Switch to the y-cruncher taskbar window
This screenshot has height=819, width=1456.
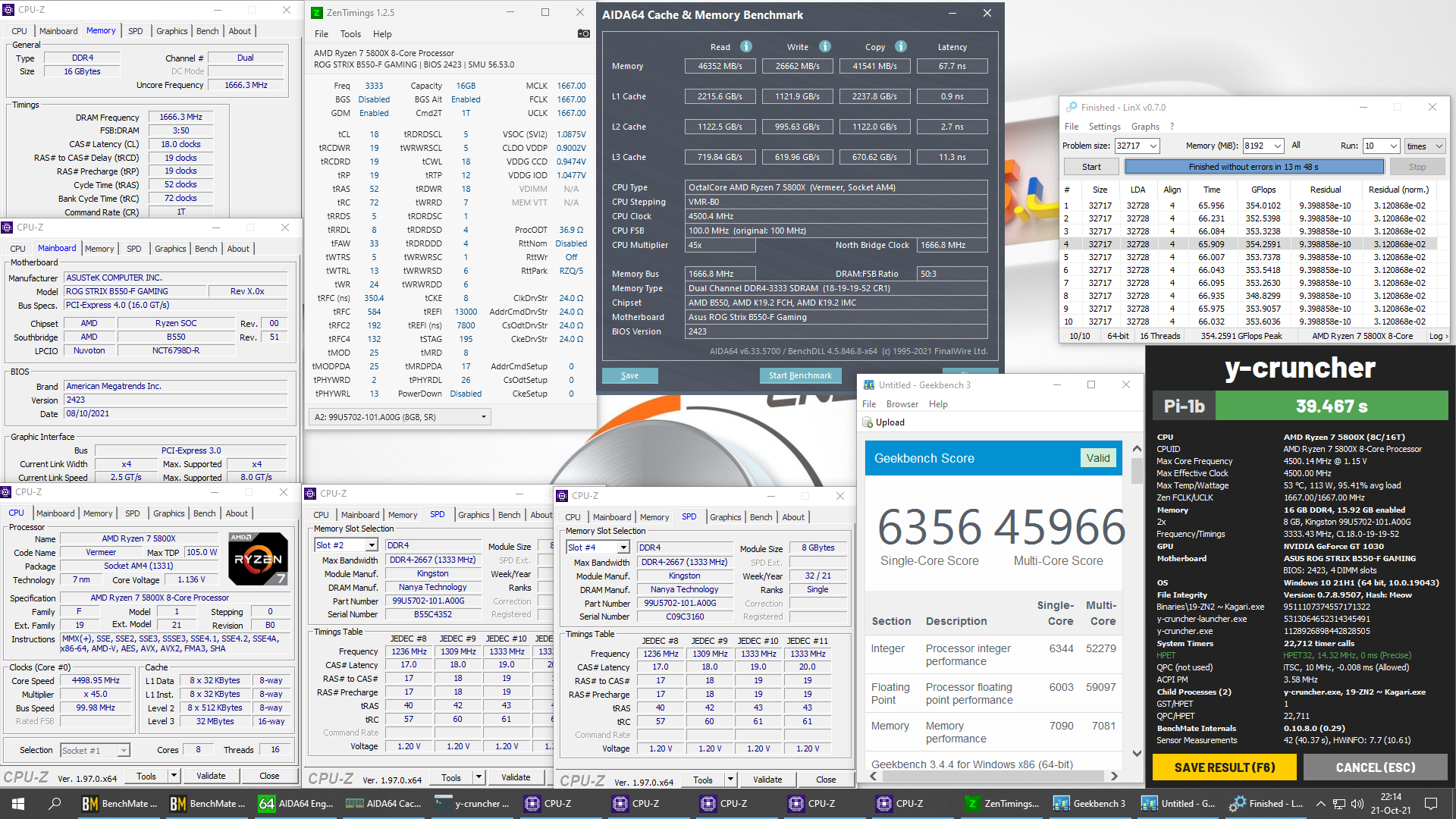pyautogui.click(x=472, y=804)
